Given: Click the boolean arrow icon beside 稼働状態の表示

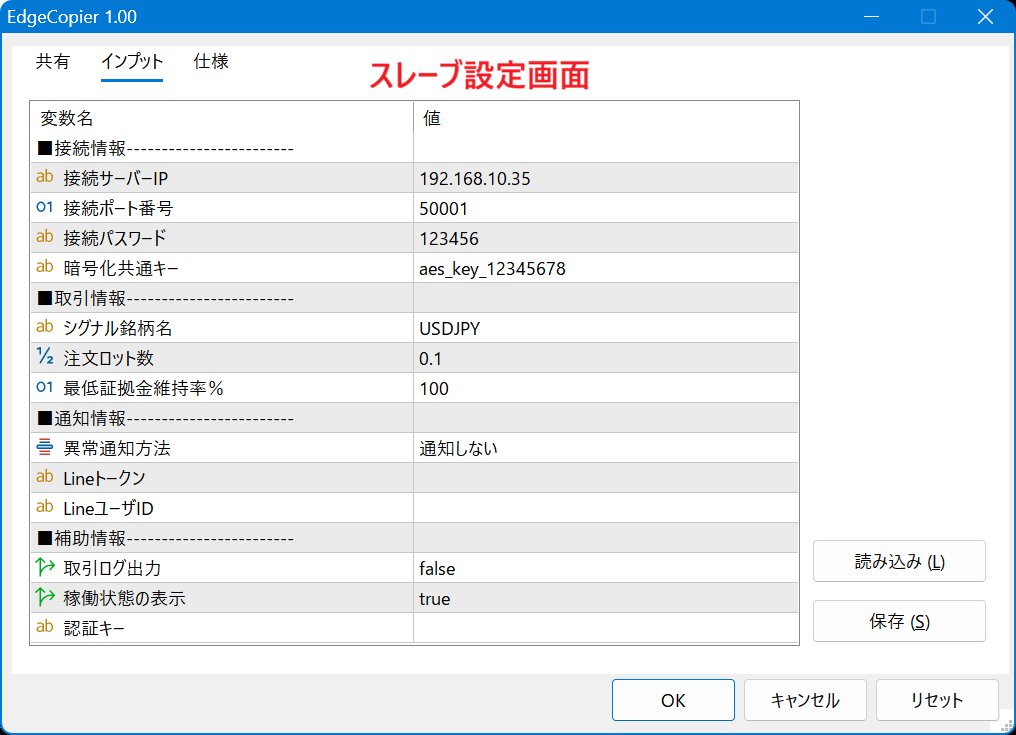Looking at the screenshot, I should point(45,597).
